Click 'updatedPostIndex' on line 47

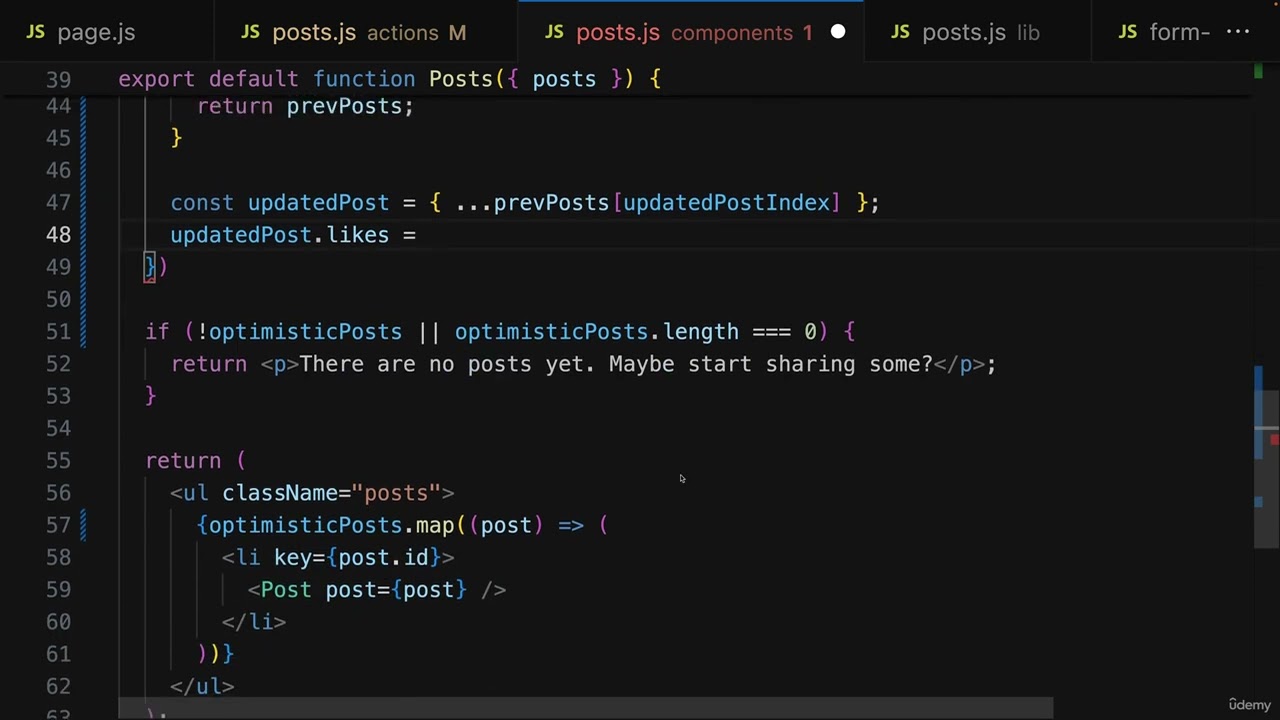[726, 203]
